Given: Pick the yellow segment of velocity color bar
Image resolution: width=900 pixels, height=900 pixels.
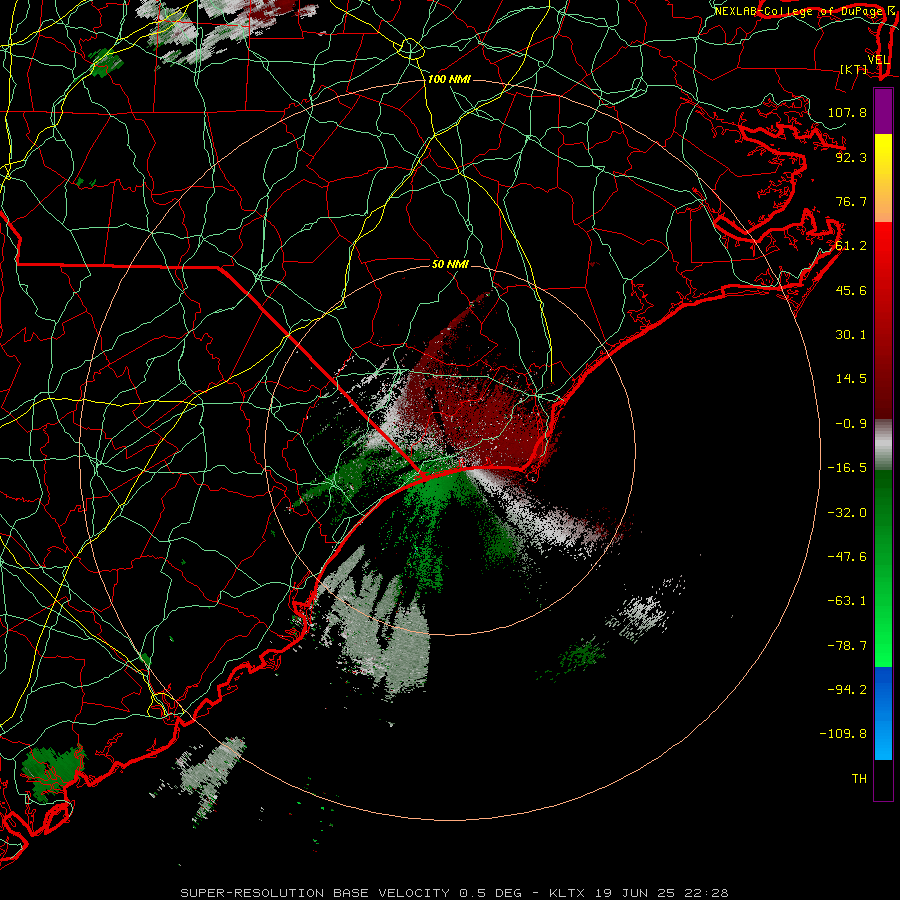Looking at the screenshot, I should (883, 178).
